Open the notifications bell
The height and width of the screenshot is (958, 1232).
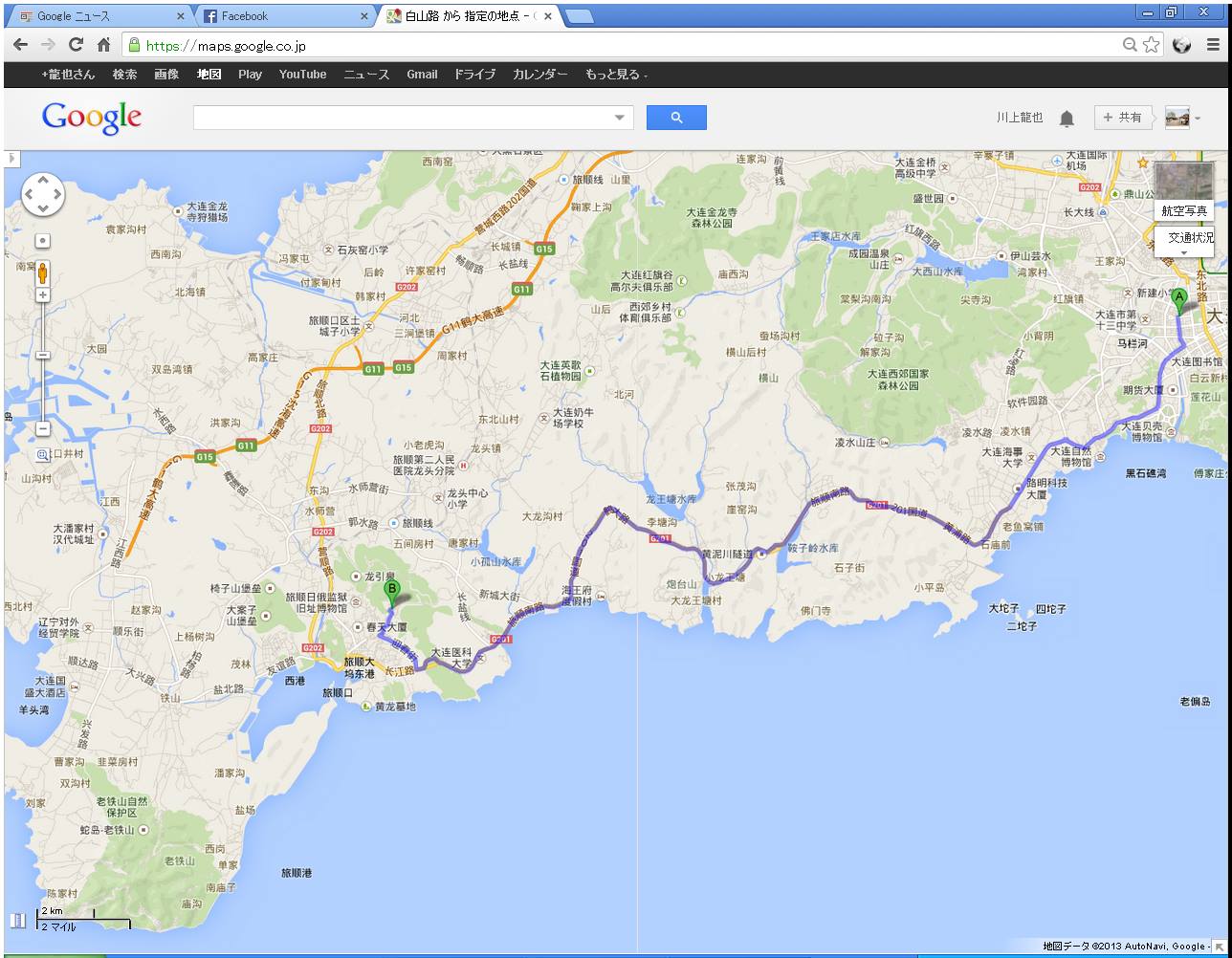(x=1067, y=119)
